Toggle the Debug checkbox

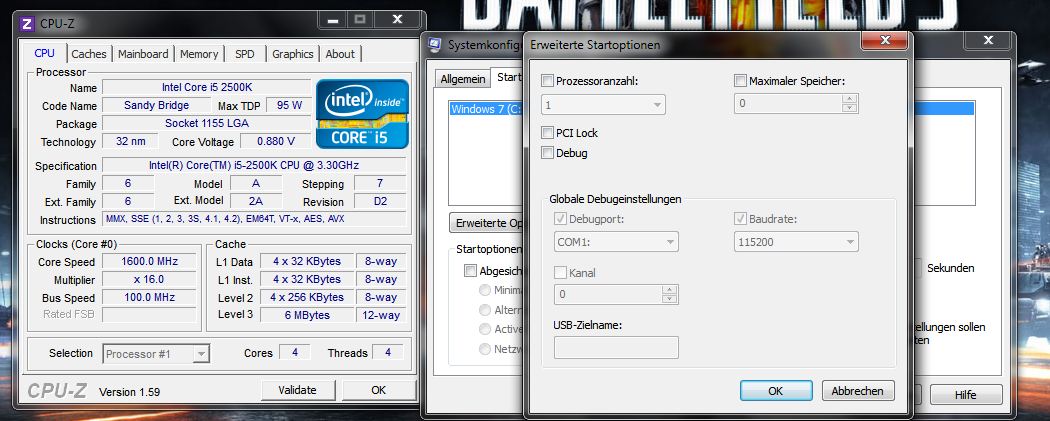click(547, 153)
